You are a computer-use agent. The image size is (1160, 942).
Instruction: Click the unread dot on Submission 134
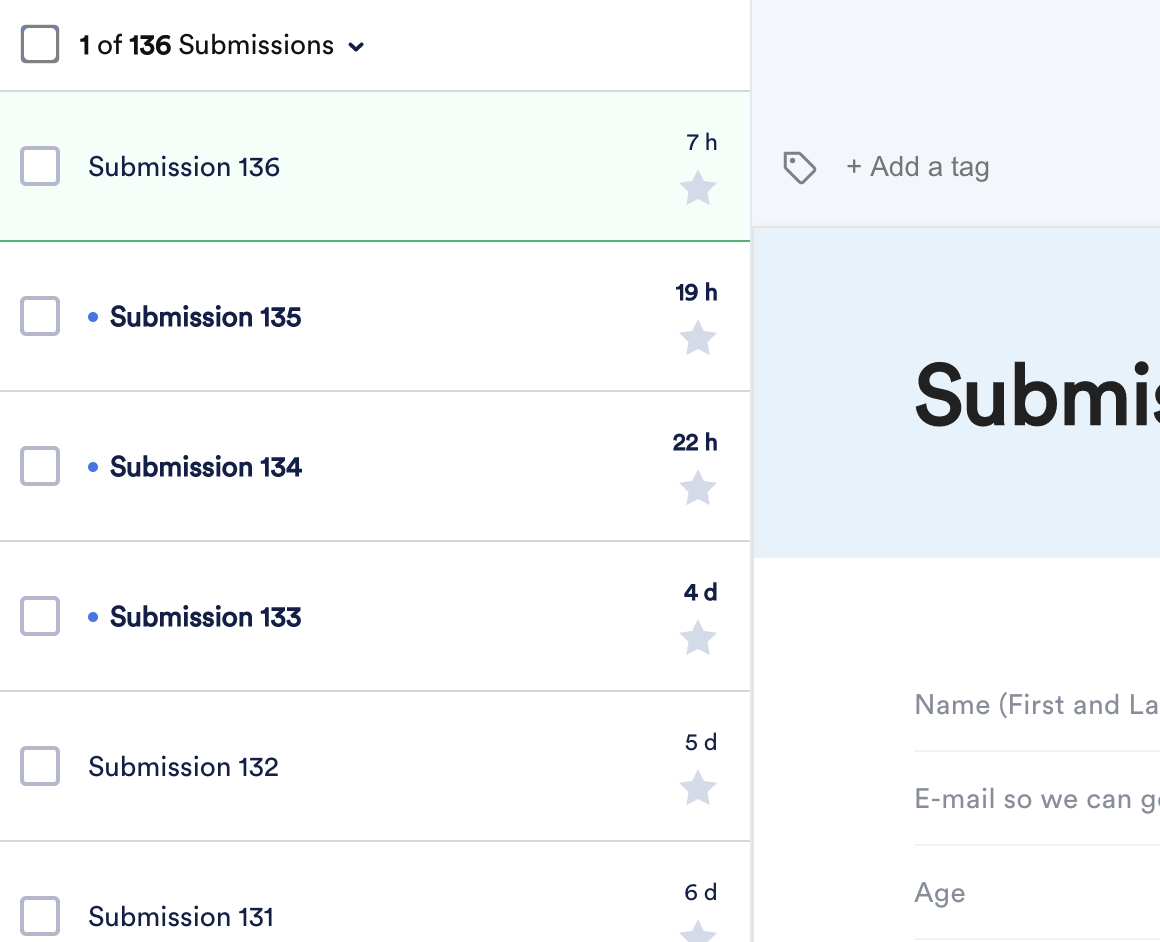[93, 467]
